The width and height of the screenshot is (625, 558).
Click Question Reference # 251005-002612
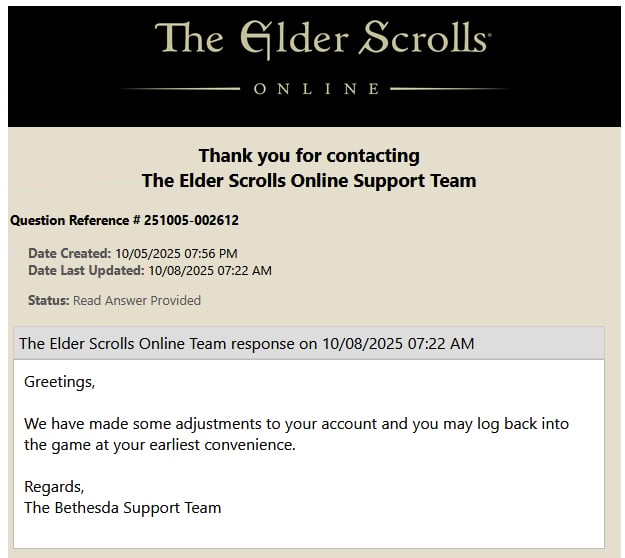pyautogui.click(x=124, y=220)
